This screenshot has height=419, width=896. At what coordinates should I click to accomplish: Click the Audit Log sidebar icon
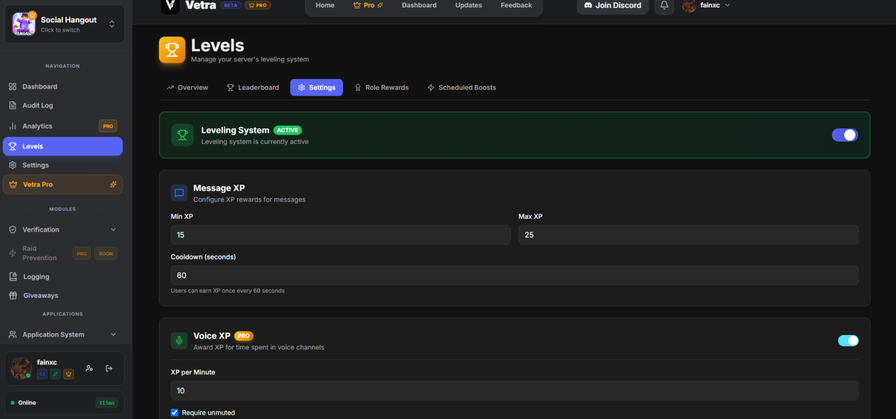pos(13,105)
